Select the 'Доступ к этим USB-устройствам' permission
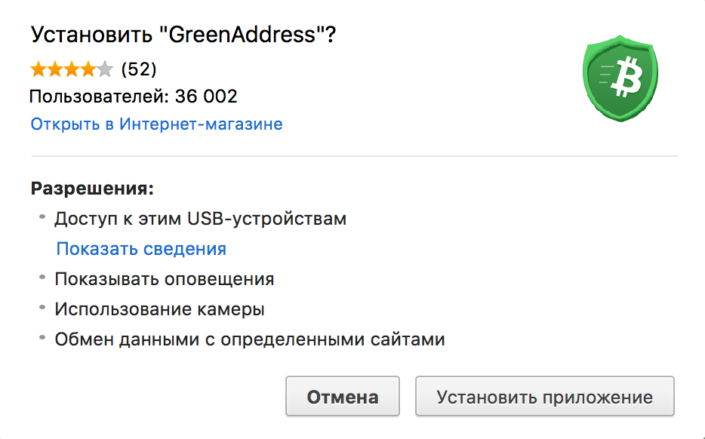 201,219
